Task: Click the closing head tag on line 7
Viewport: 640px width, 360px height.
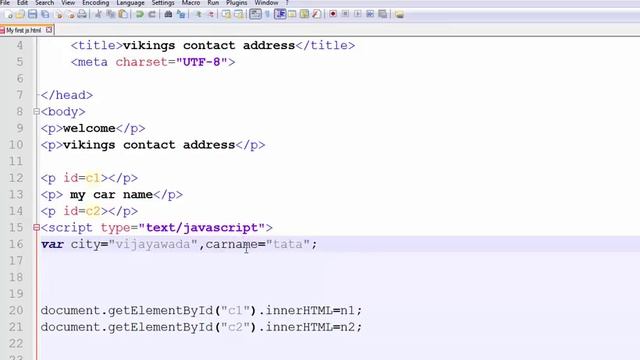Action: 67,95
